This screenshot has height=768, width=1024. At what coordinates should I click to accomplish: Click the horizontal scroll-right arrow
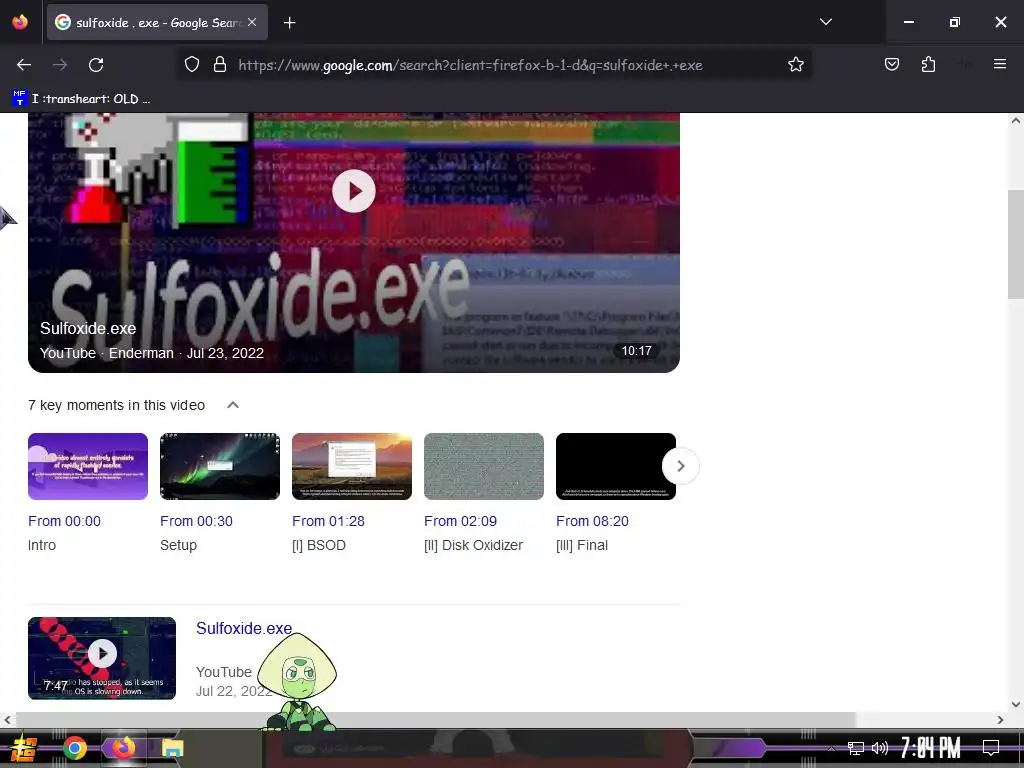tap(1000, 720)
